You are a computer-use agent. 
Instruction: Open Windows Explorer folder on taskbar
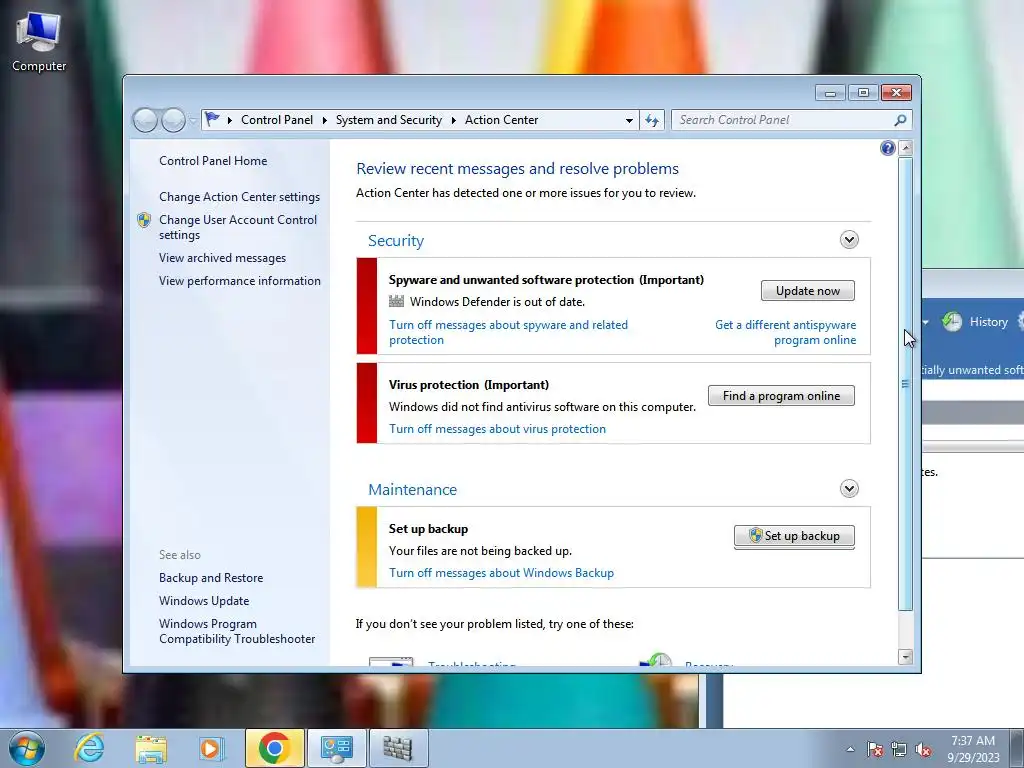(x=151, y=748)
